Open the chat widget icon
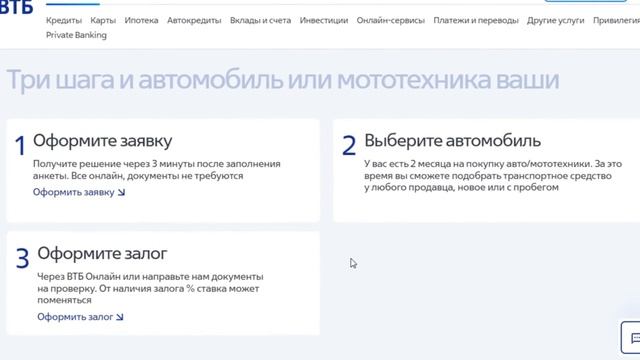640x360 pixels. point(631,338)
